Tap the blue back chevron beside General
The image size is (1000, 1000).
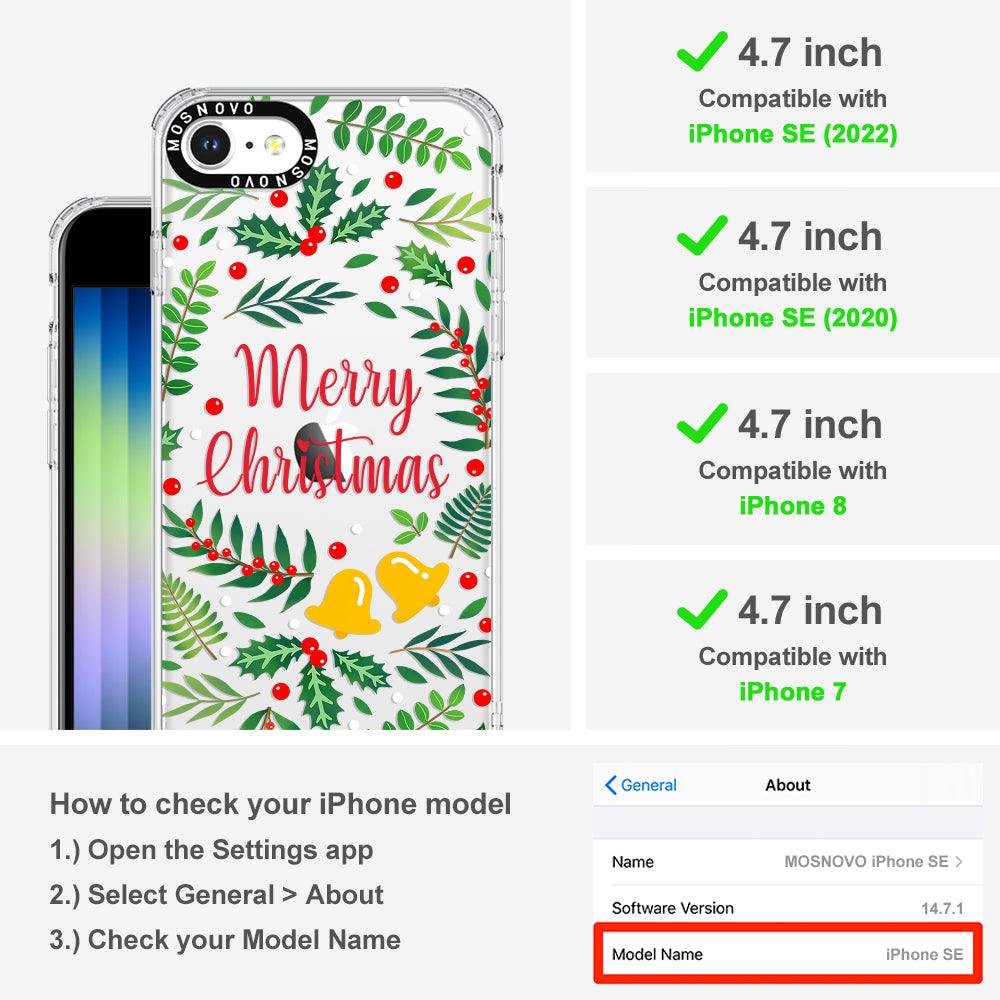(x=610, y=785)
